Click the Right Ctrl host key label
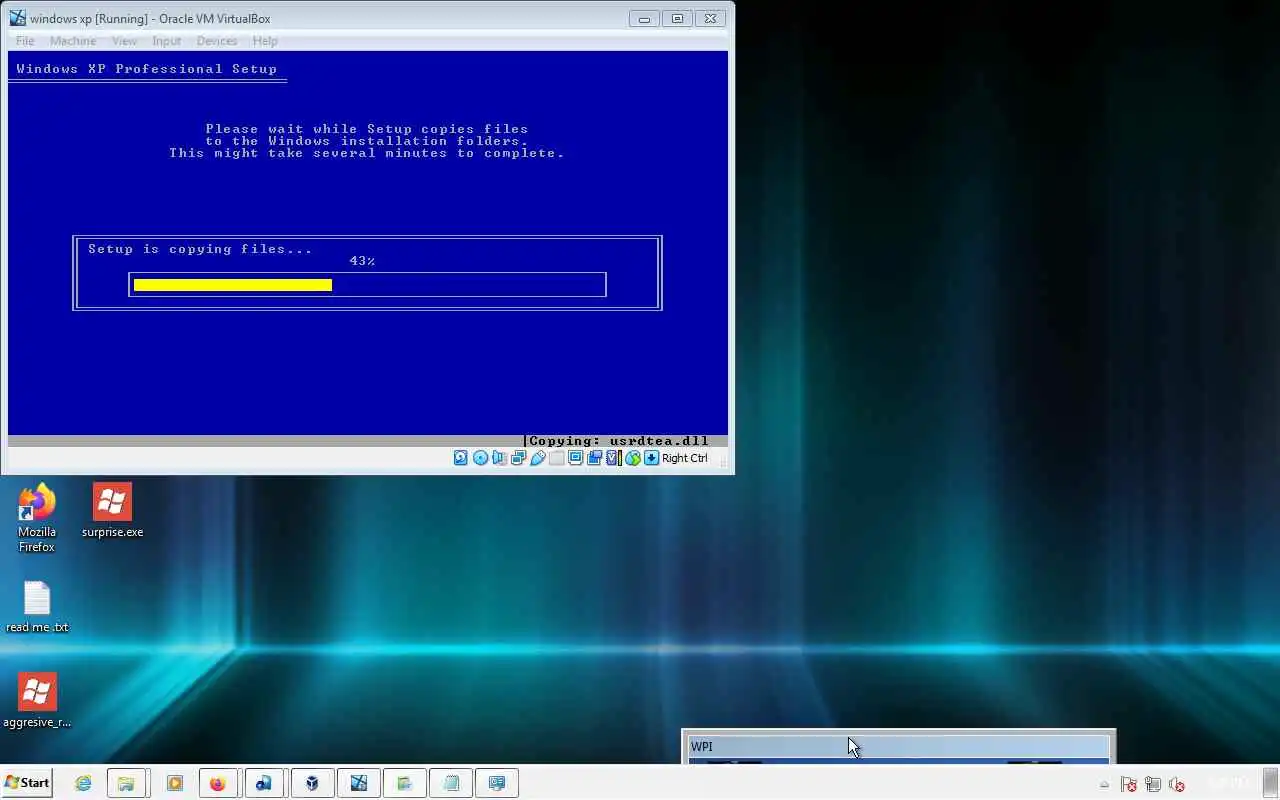This screenshot has height=800, width=1280. coord(685,458)
